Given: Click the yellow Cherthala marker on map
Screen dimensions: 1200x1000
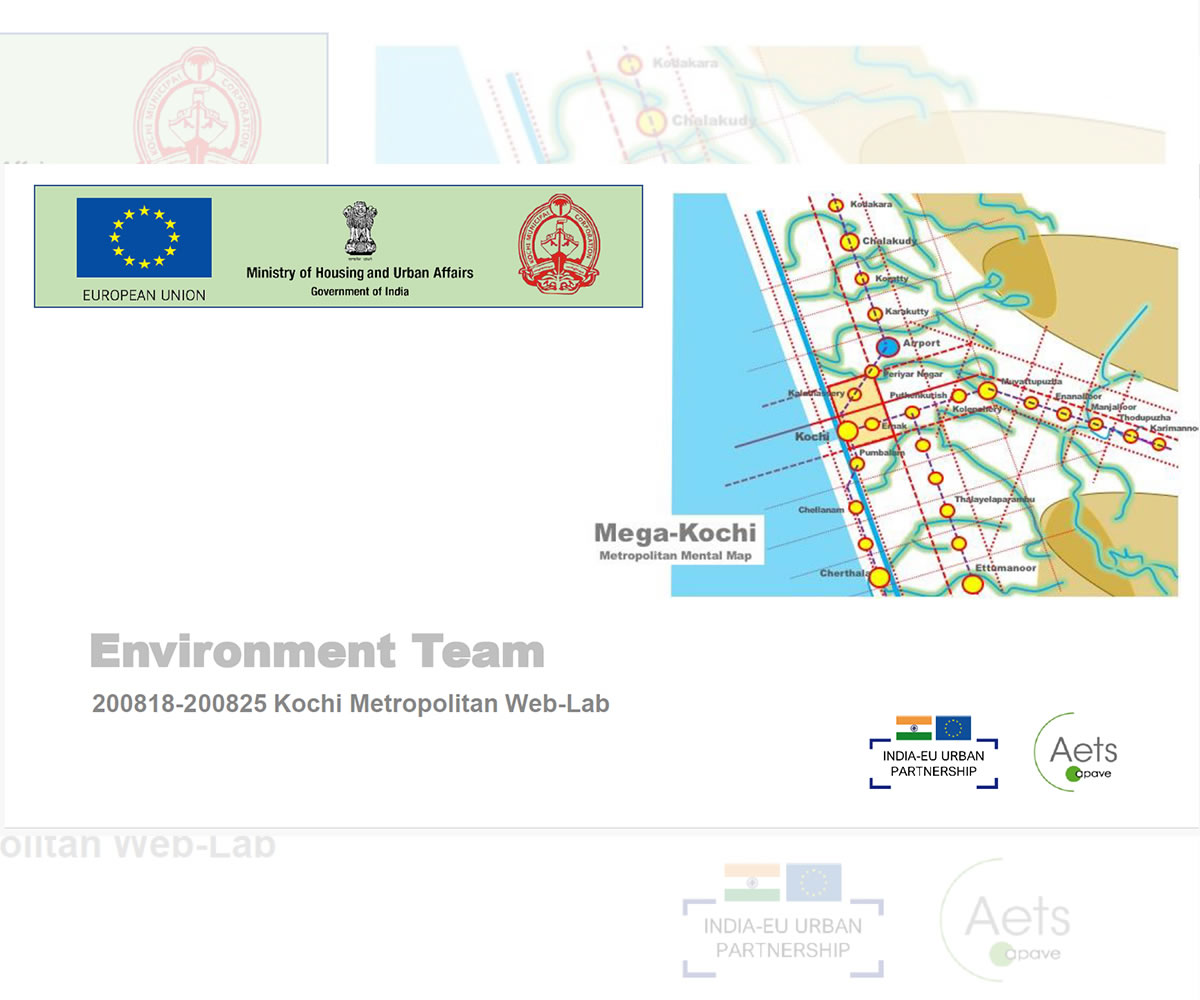Looking at the screenshot, I should [879, 577].
